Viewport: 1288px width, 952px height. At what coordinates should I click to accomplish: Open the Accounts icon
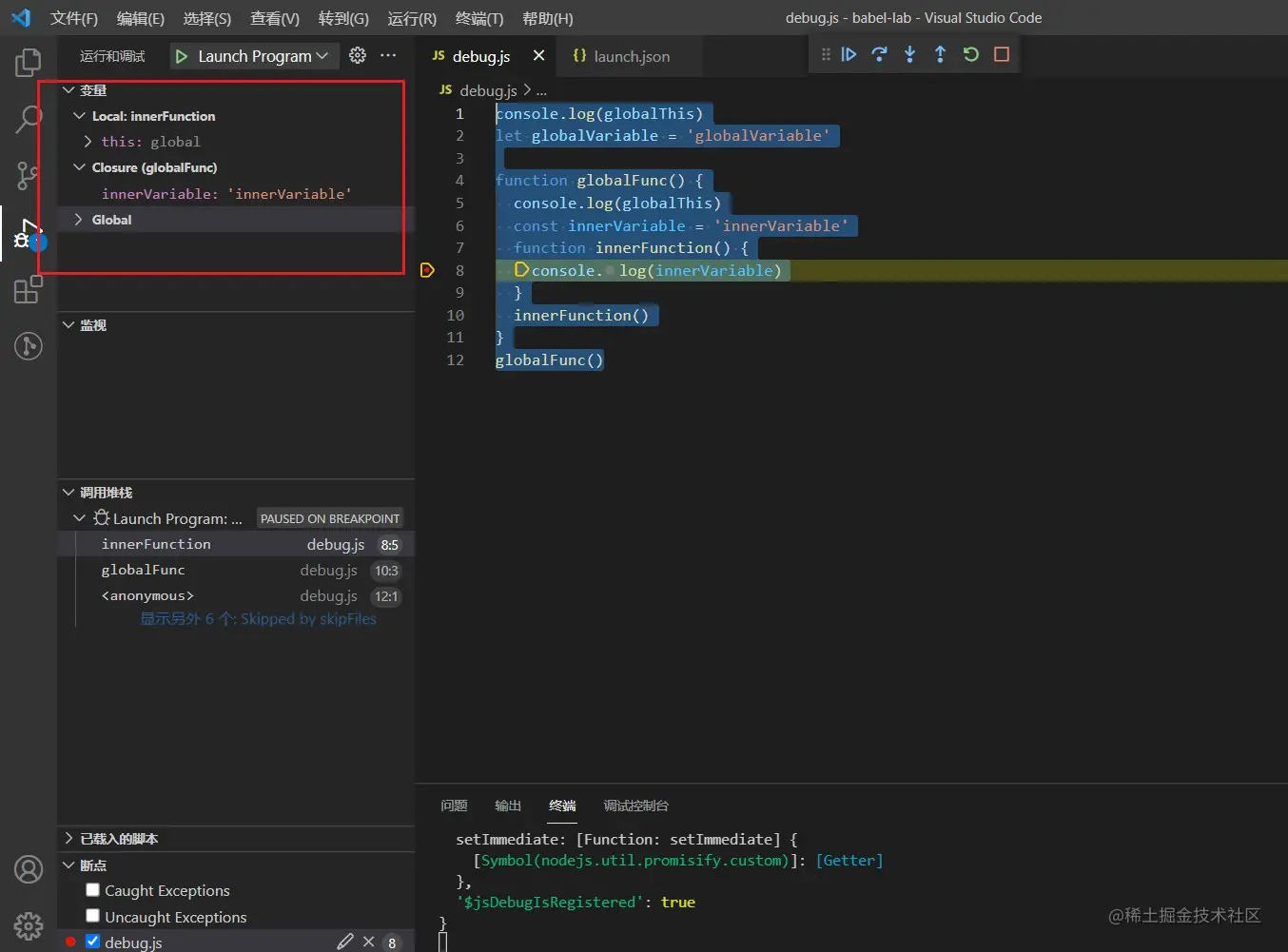[29, 869]
